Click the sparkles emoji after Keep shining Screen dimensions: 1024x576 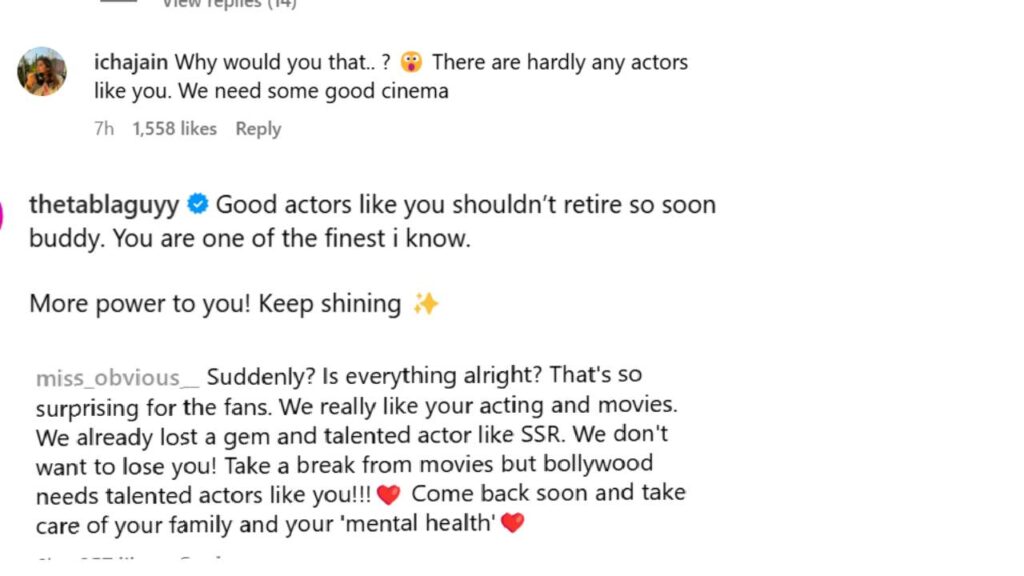[x=425, y=304]
